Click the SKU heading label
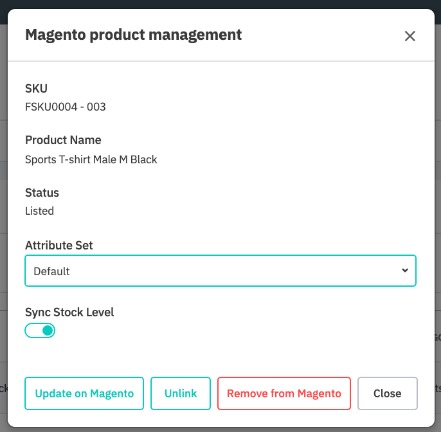The height and width of the screenshot is (432, 441). tap(36, 88)
